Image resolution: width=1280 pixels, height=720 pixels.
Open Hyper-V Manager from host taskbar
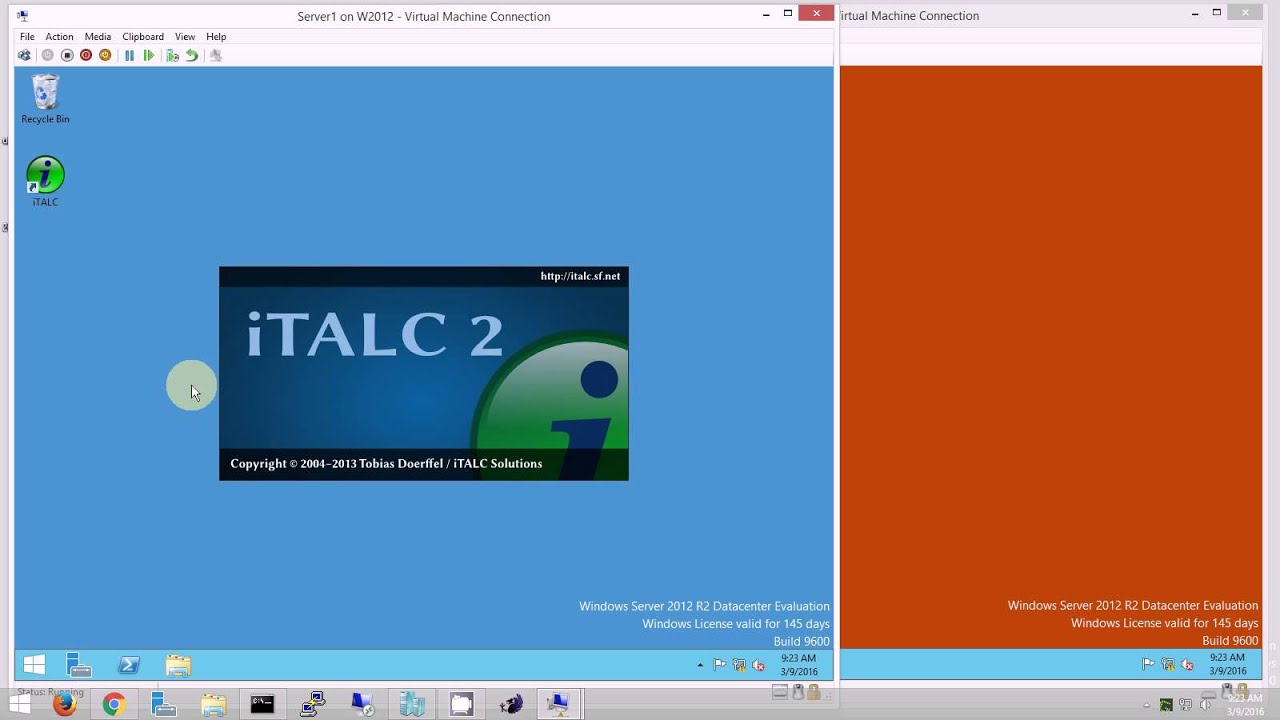412,704
